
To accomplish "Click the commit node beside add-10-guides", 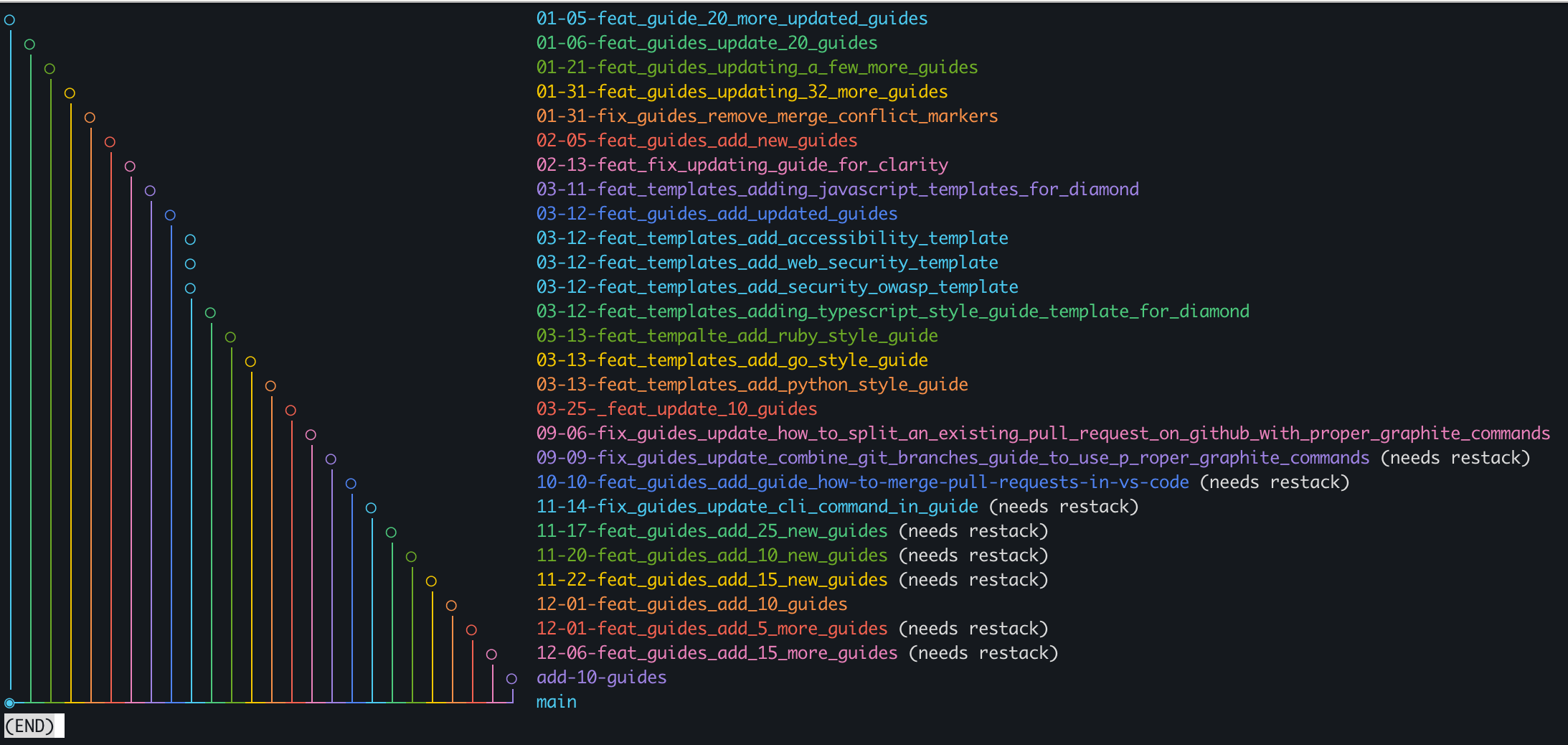I will coord(511,677).
